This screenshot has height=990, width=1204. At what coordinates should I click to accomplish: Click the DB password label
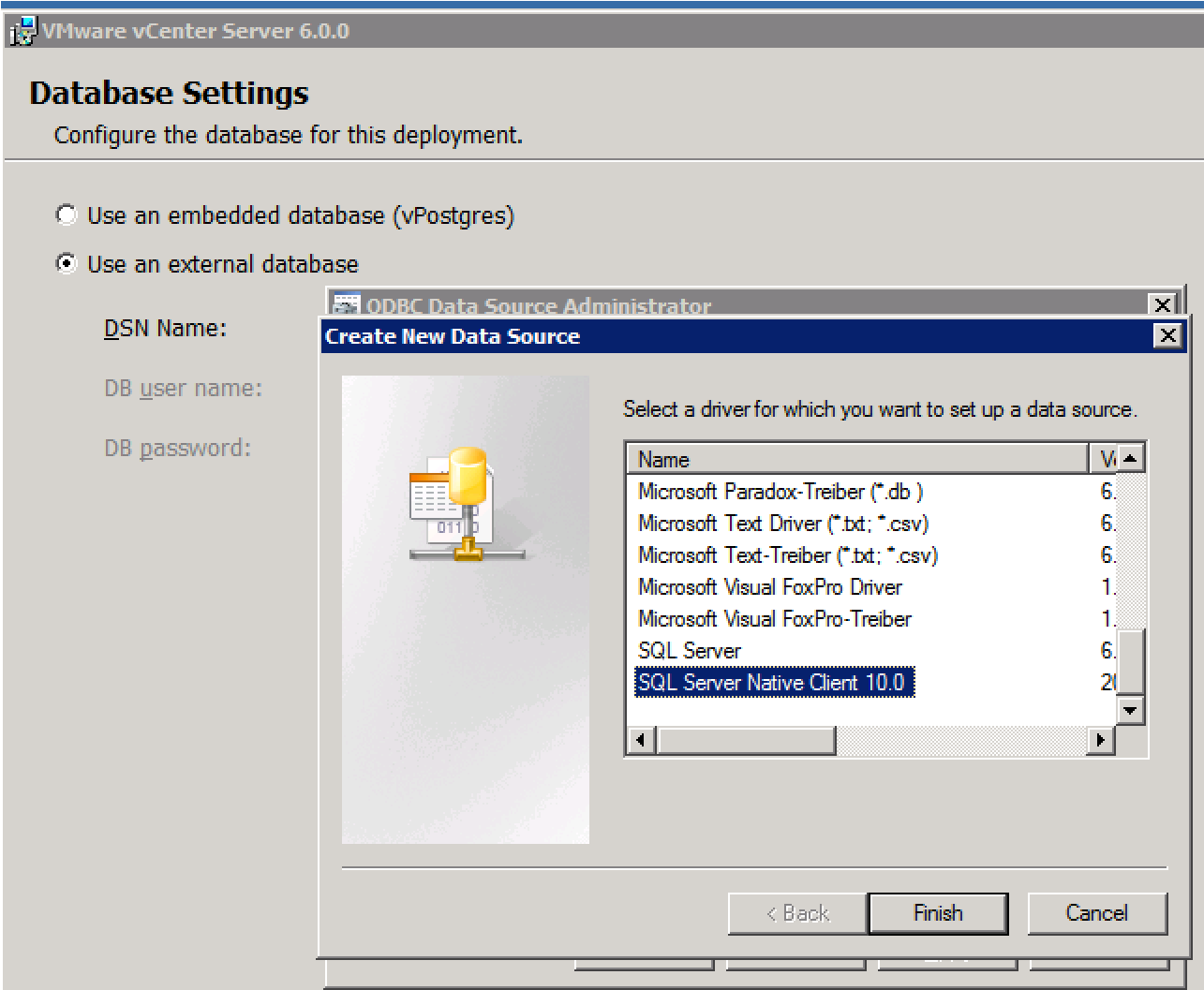pyautogui.click(x=178, y=449)
